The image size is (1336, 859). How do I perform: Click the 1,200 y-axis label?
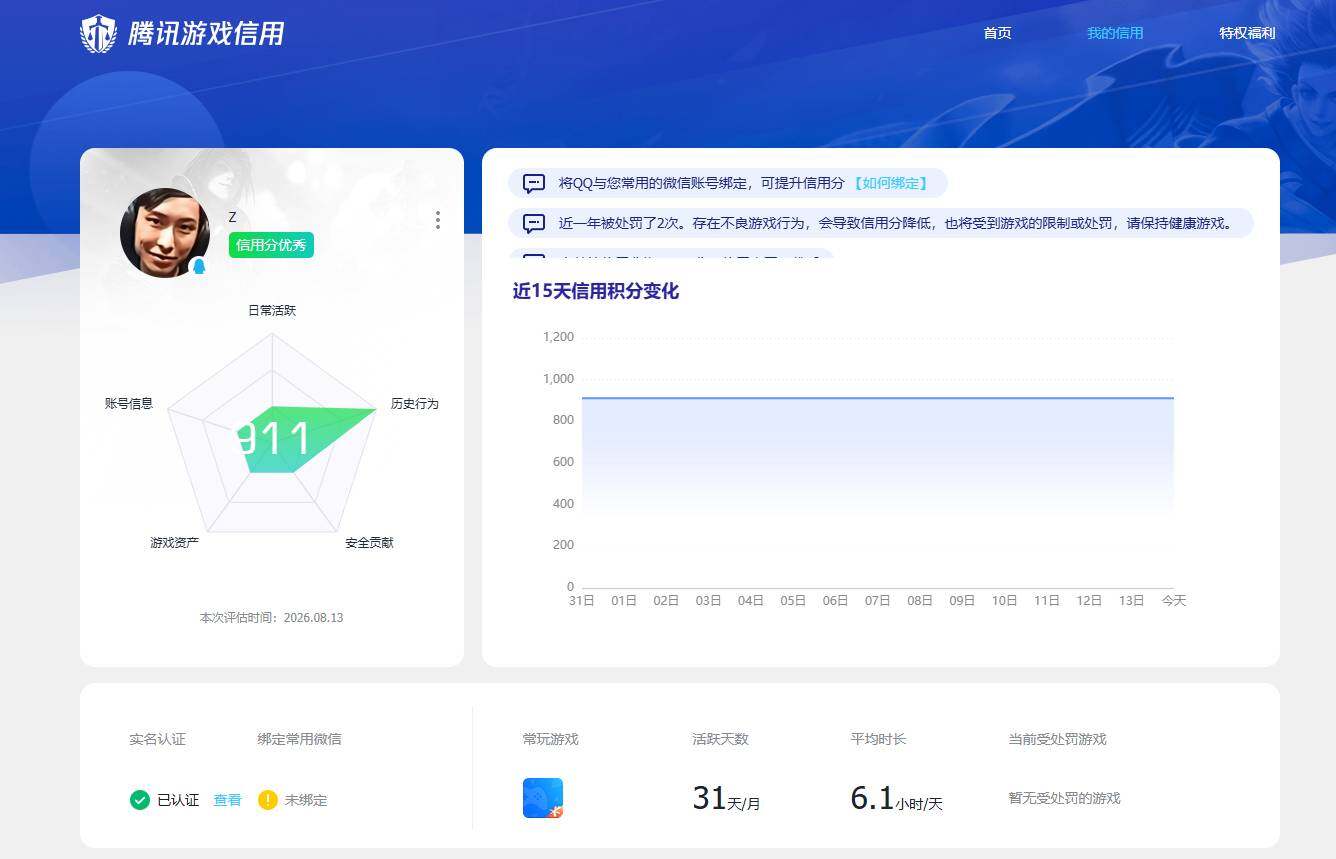click(x=558, y=337)
